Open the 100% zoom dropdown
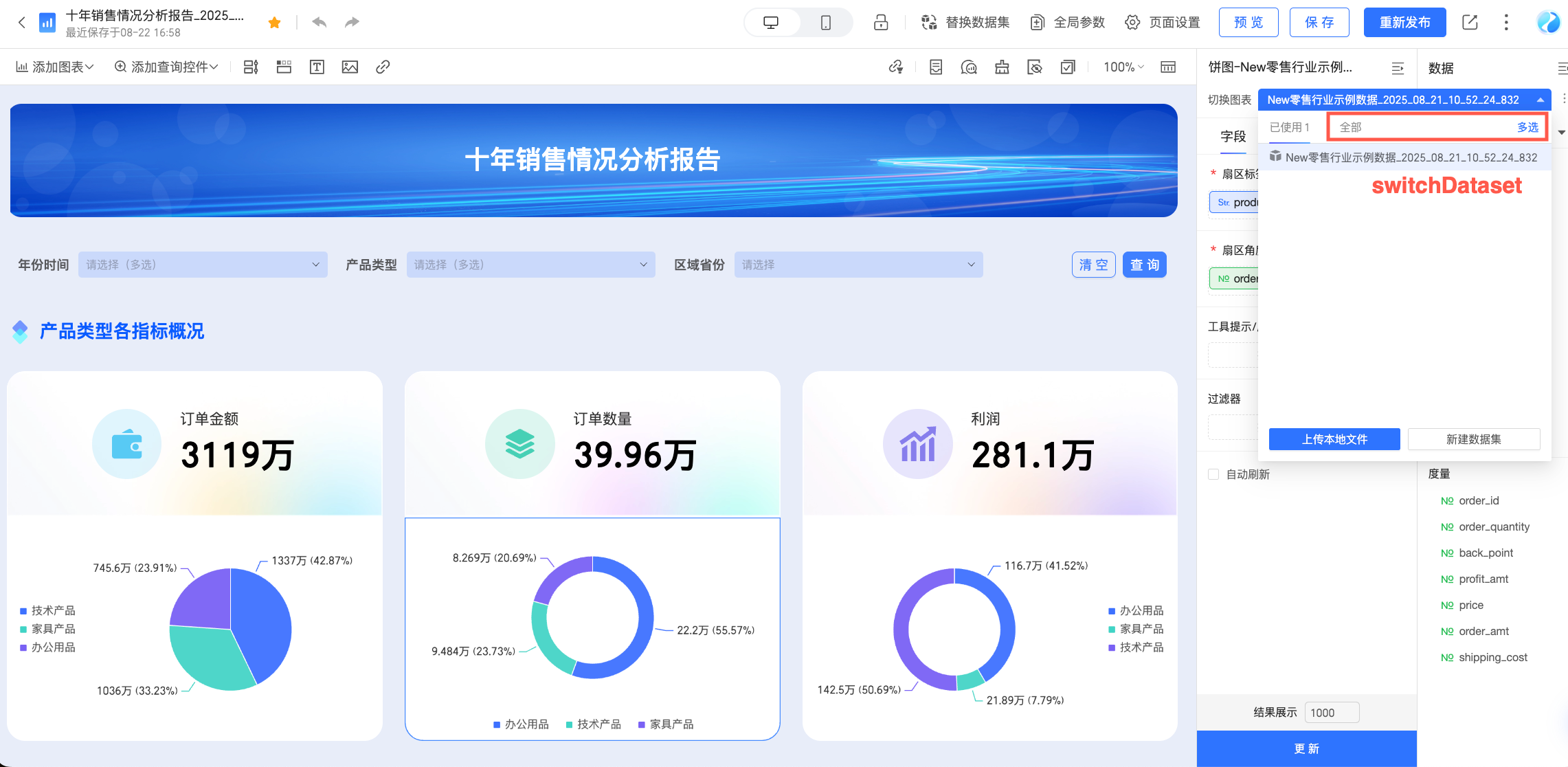This screenshot has height=767, width=1568. 1123,67
